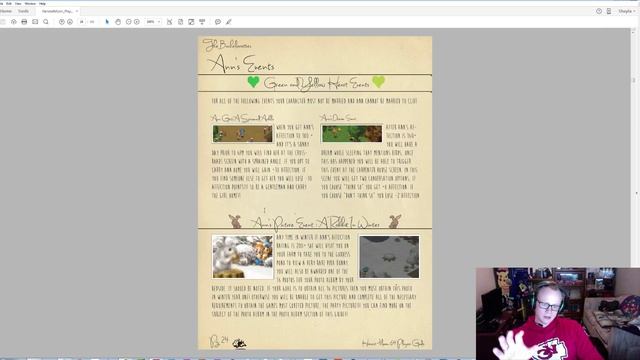Screen dimensions: 640x360
Task: Click the mobile device icon at top right
Action: (x=609, y=11)
